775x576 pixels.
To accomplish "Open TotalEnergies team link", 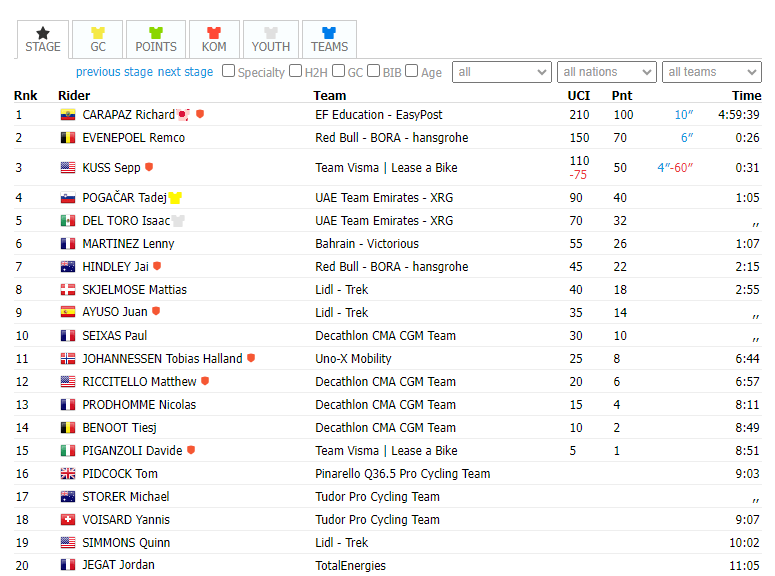I will click(x=350, y=565).
